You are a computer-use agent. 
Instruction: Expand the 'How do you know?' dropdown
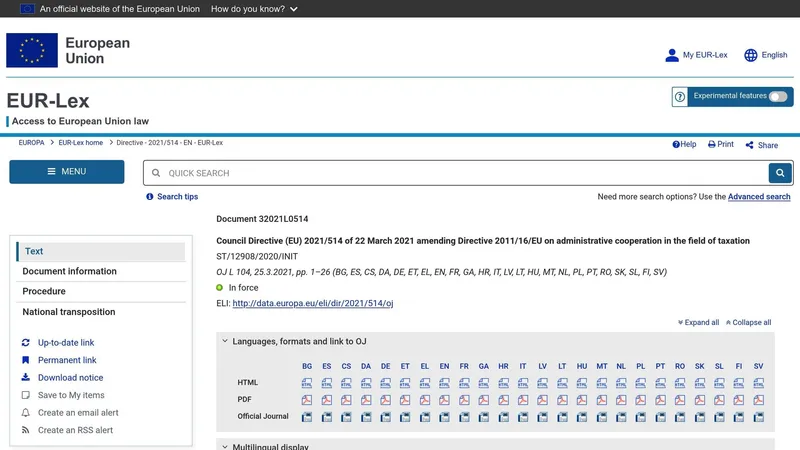tap(254, 9)
